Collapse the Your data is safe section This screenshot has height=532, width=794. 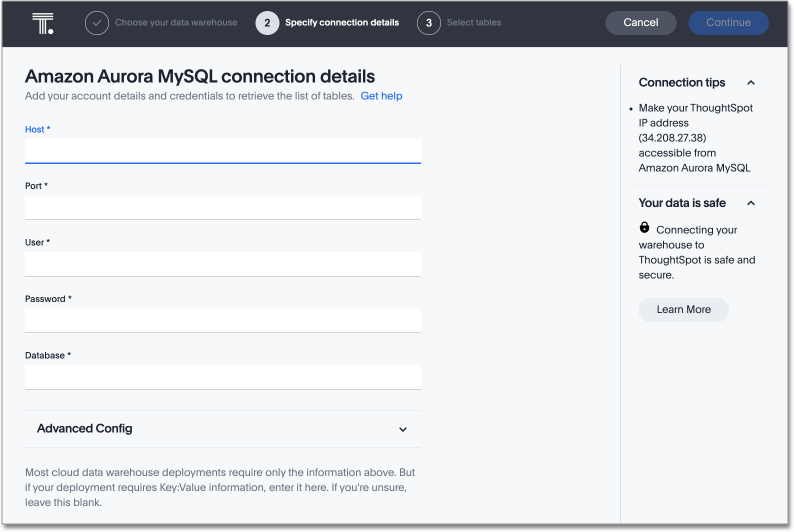point(751,203)
